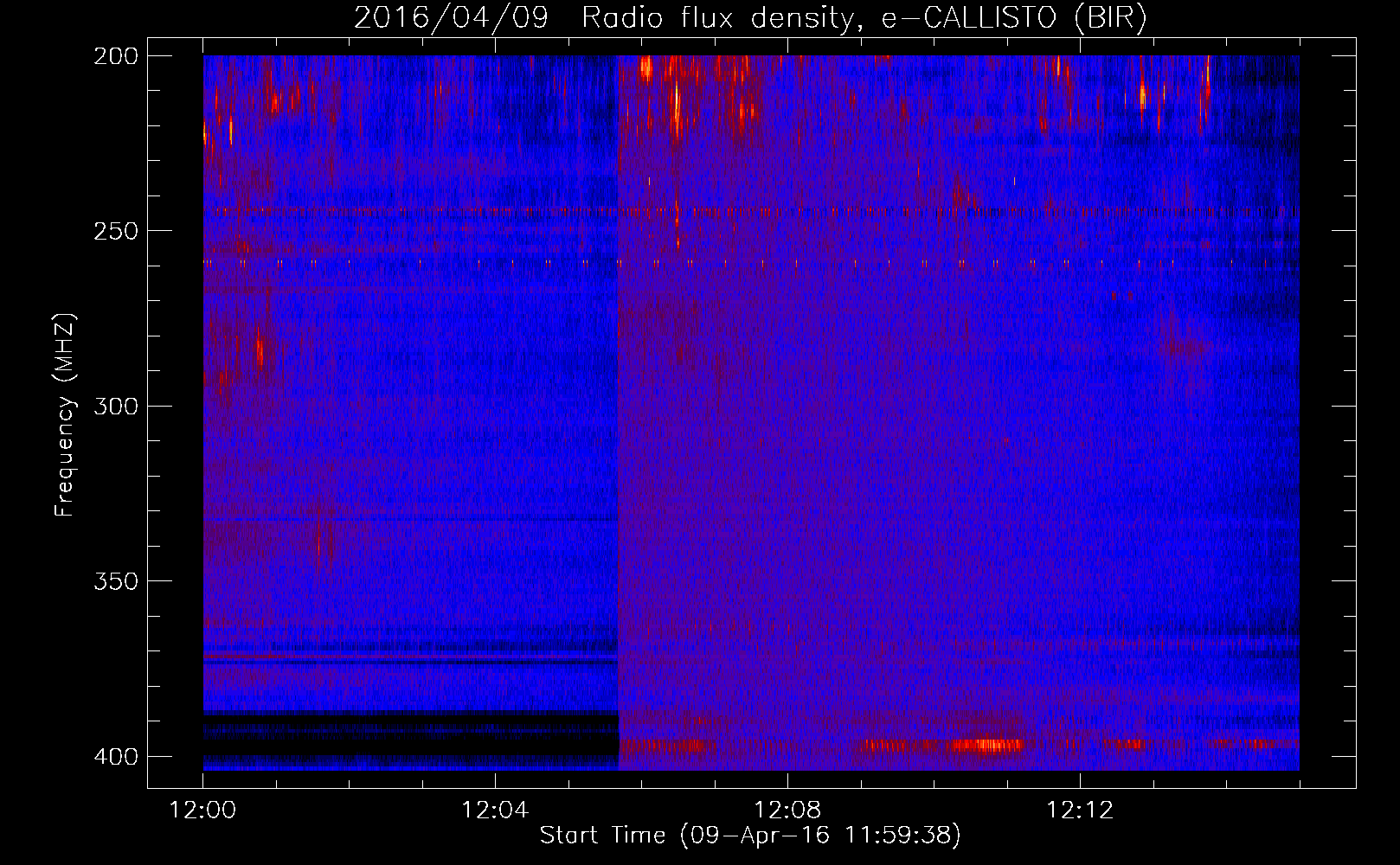Click the 12:08 time tick label
This screenshot has width=1400, height=865.
787,811
